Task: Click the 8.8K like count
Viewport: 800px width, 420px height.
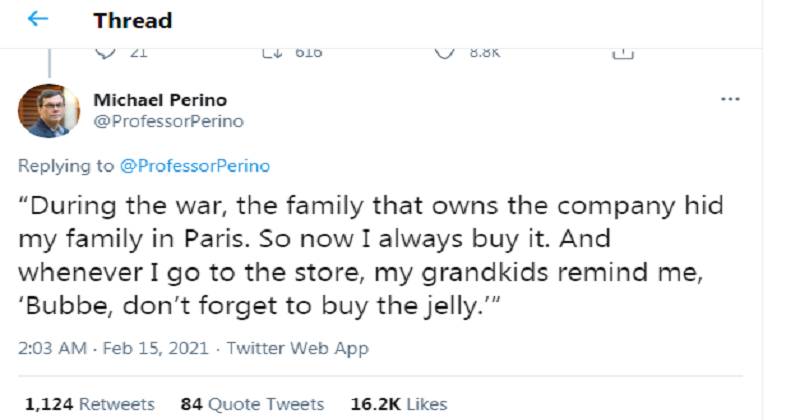Action: 485,53
